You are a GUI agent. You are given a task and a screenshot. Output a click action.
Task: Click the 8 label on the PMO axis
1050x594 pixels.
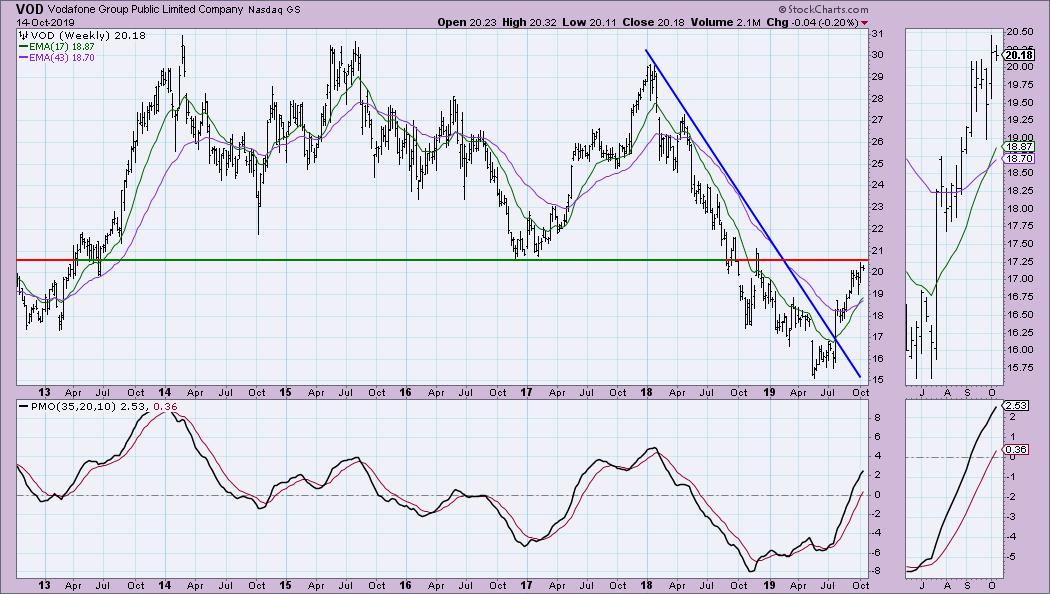tap(875, 418)
